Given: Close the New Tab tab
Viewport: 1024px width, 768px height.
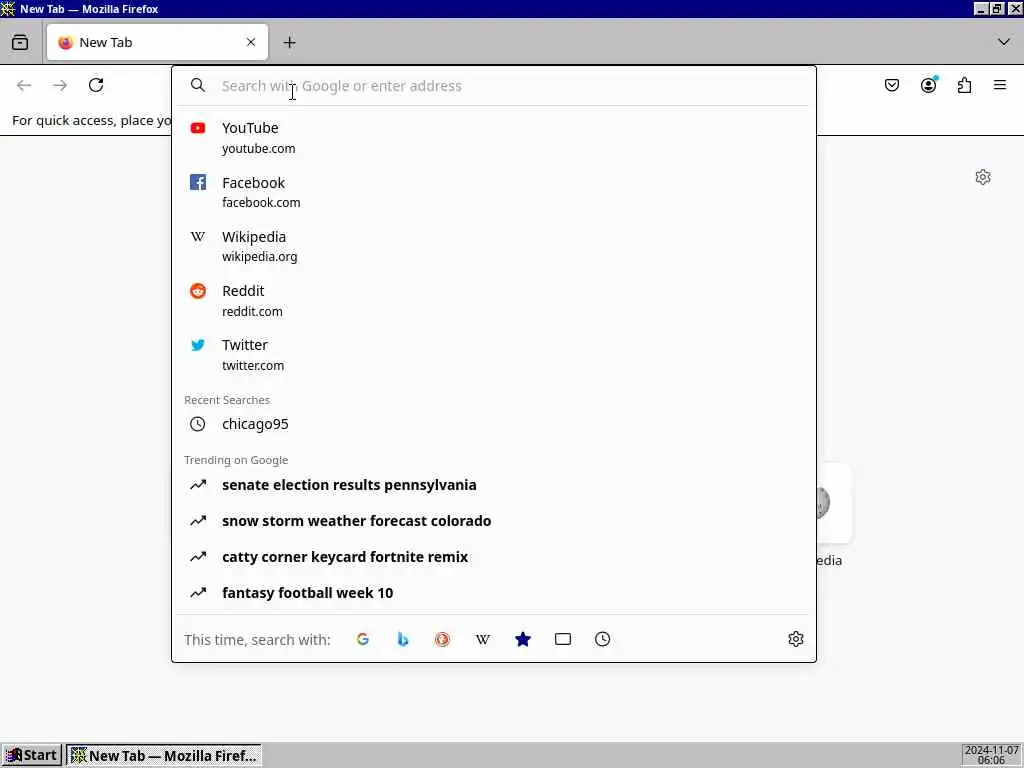Looking at the screenshot, I should pos(251,42).
